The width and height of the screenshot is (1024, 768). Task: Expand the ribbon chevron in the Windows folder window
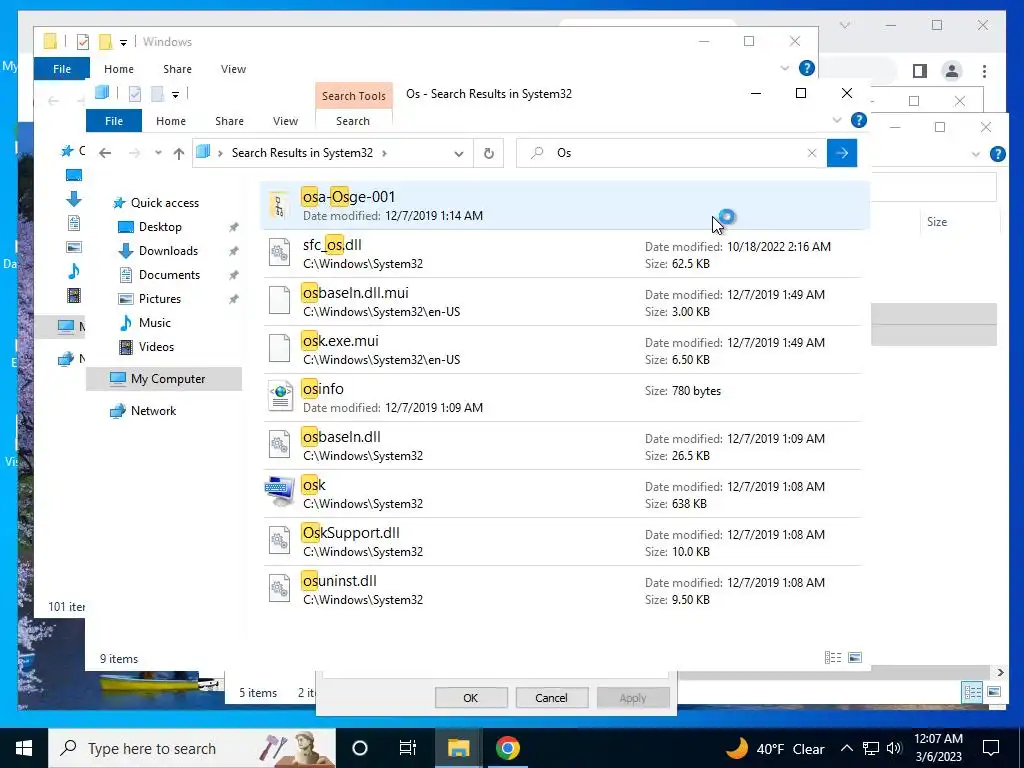(784, 68)
